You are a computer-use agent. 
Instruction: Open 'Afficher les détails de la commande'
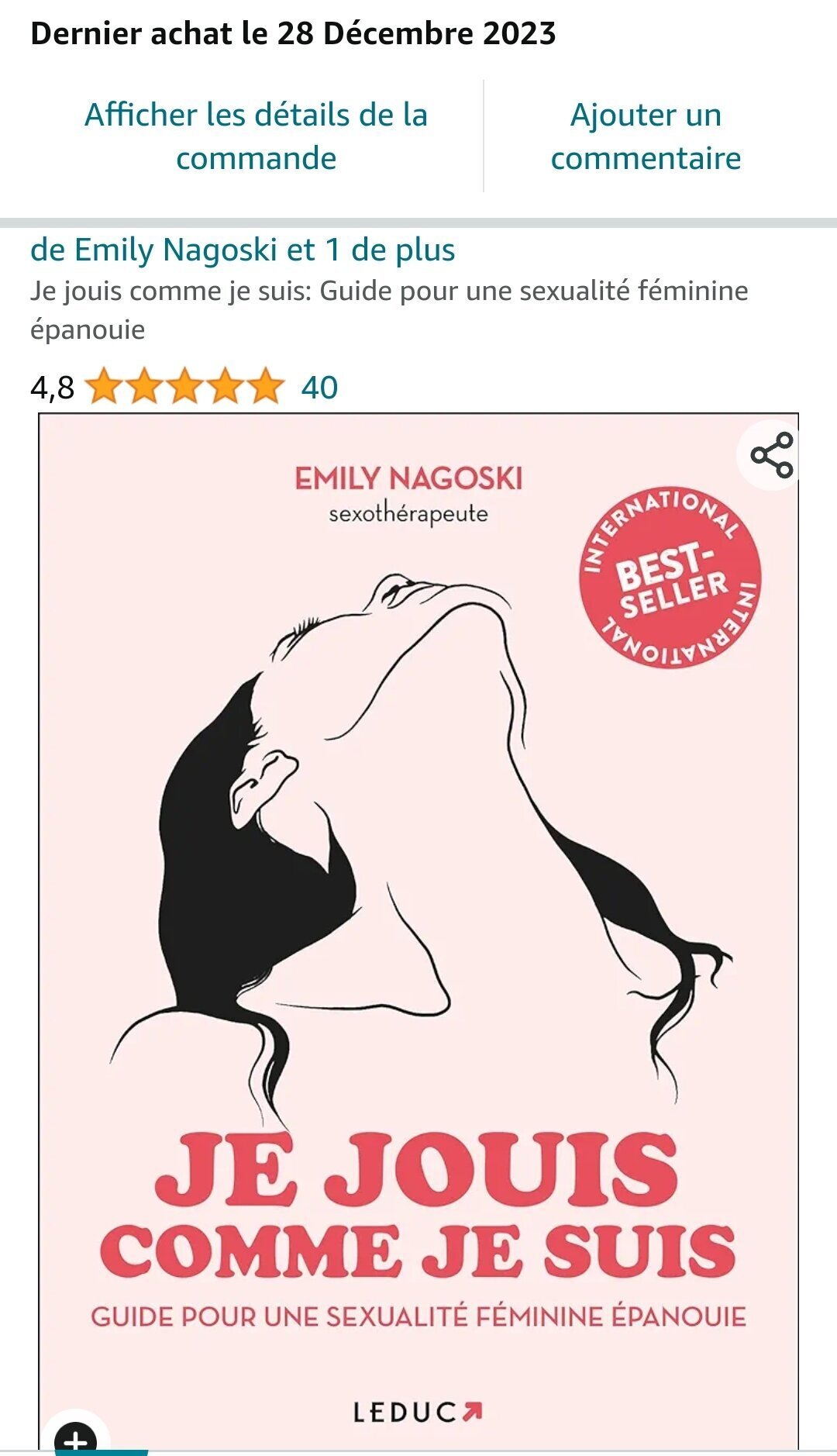coord(257,136)
